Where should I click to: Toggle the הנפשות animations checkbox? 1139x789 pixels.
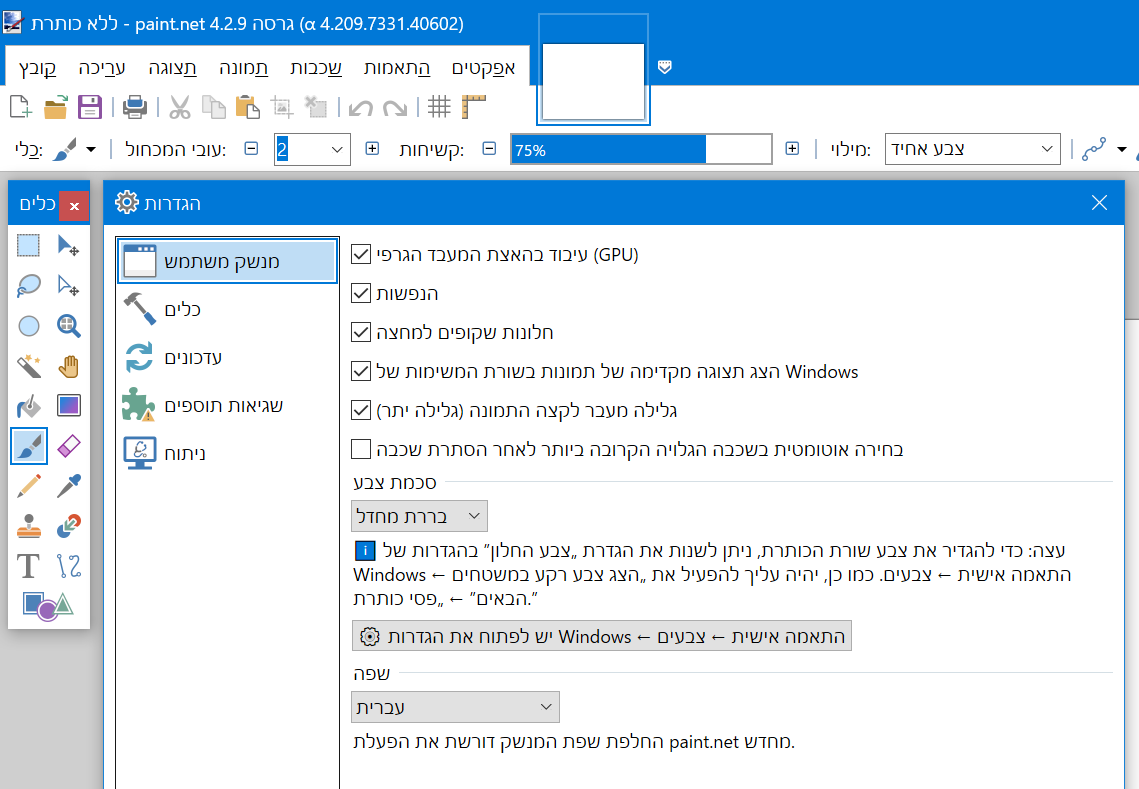point(361,293)
